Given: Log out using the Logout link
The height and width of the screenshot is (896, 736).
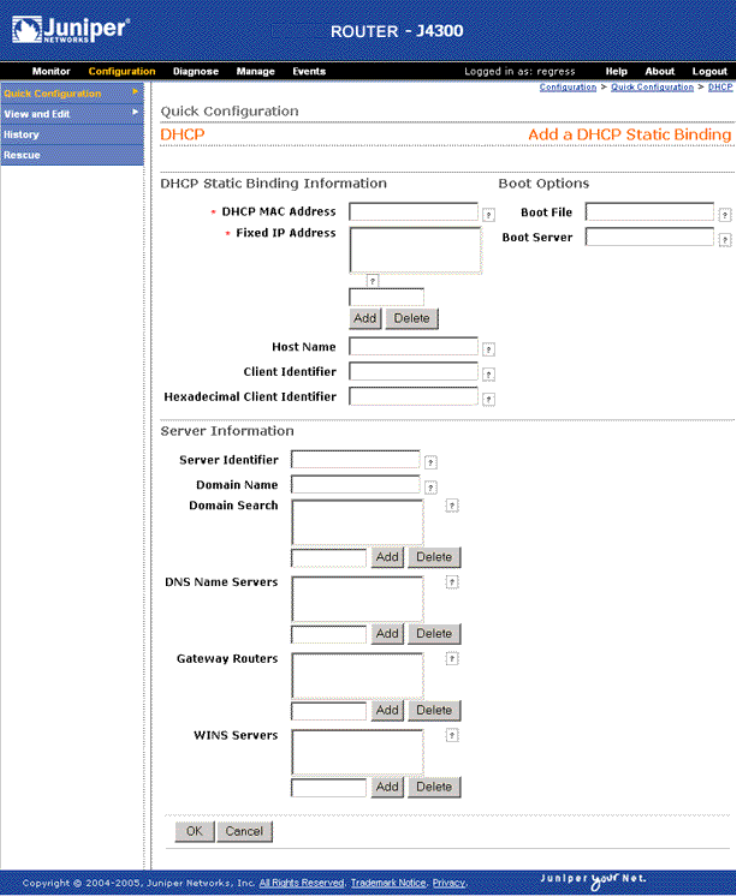Looking at the screenshot, I should pyautogui.click(x=710, y=71).
